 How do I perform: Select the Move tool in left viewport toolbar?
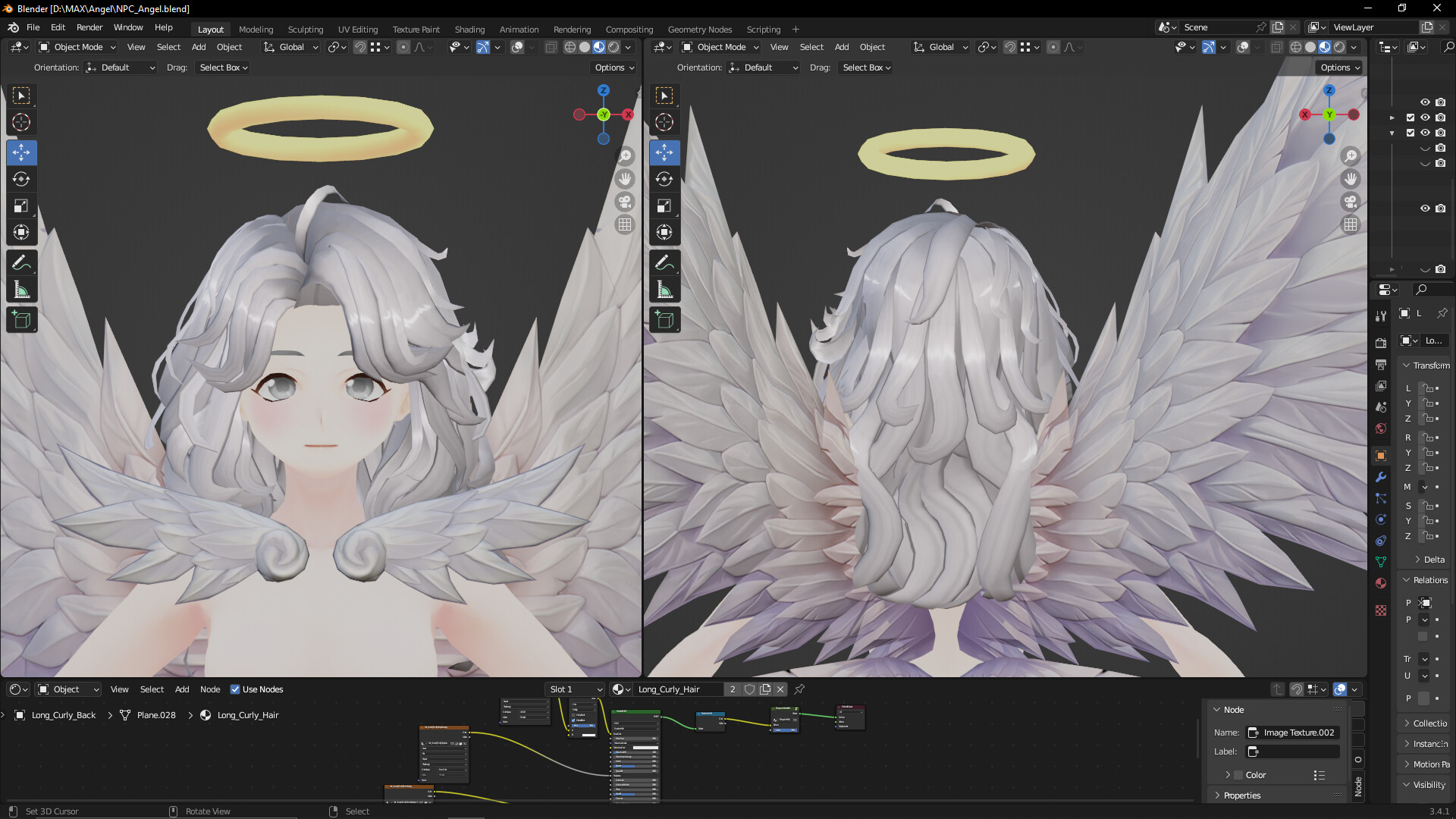pyautogui.click(x=21, y=152)
